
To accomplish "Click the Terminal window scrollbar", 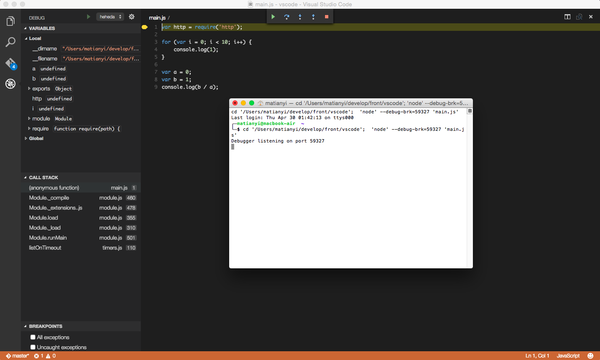I will [470, 187].
